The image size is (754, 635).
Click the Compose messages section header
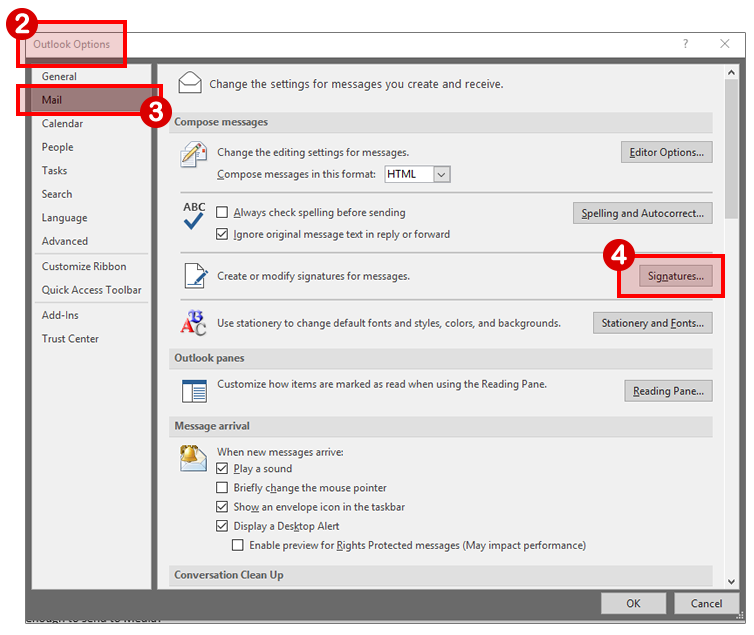[x=440, y=122]
